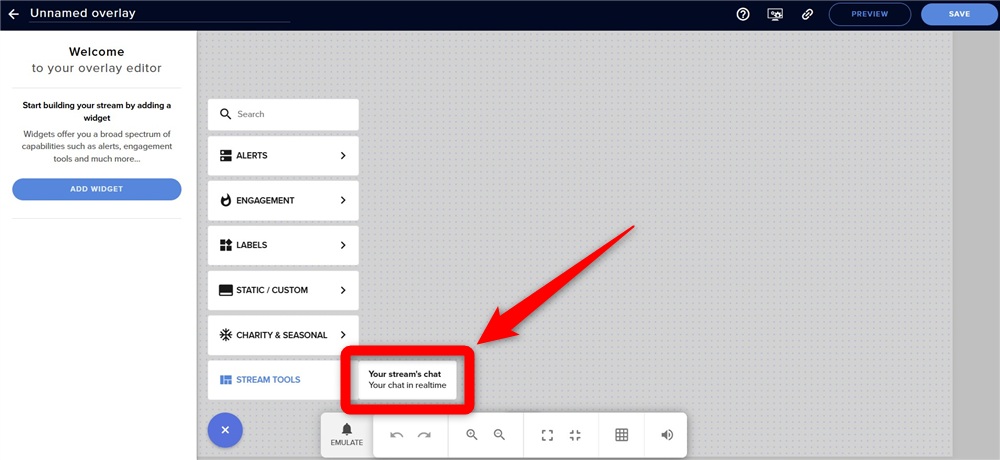Image resolution: width=1000 pixels, height=460 pixels.
Task: Click the shrink-to-fit collapse icon
Action: (575, 435)
